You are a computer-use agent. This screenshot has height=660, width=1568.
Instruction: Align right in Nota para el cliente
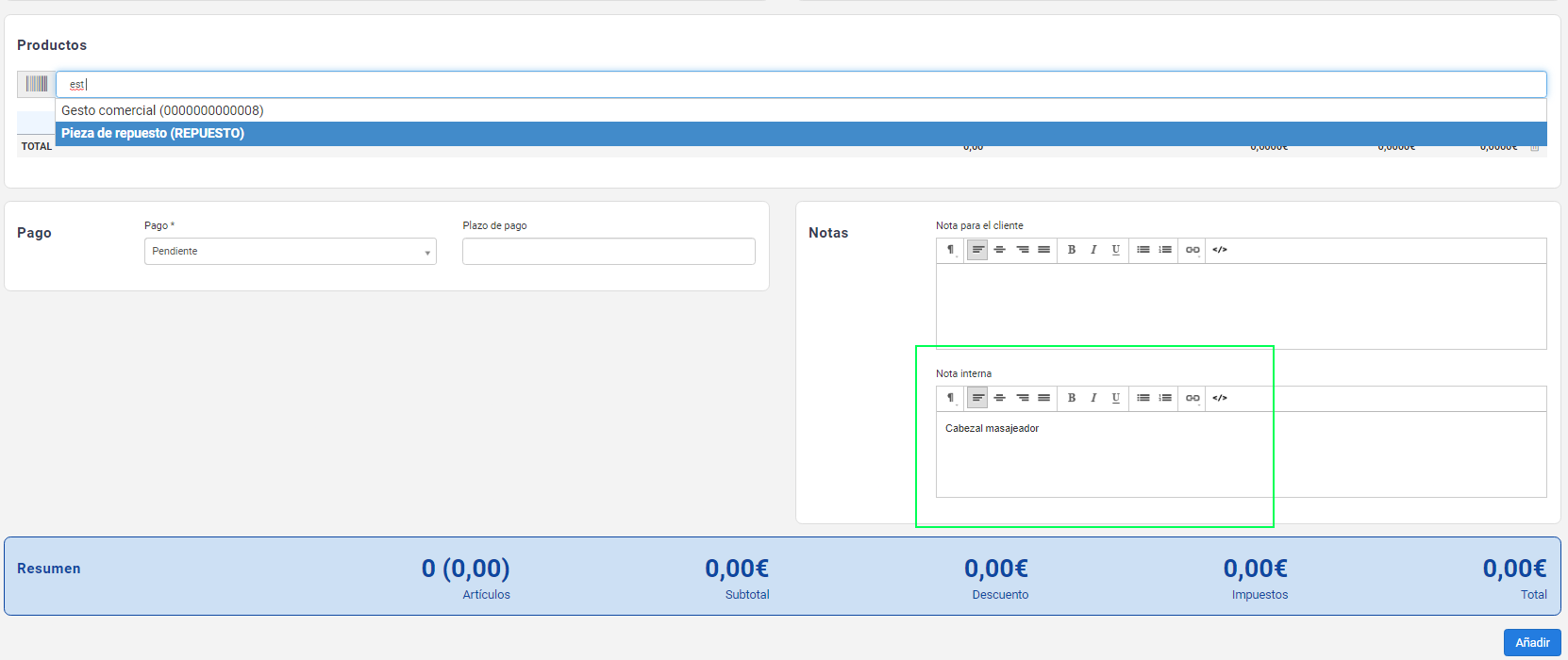pos(1023,250)
